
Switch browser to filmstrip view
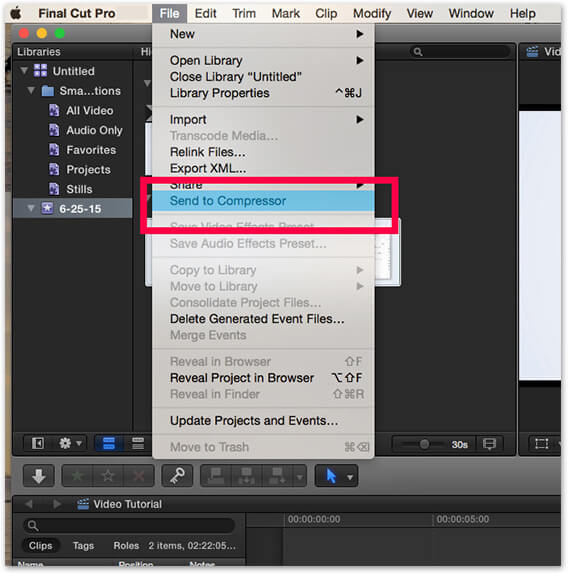point(109,443)
